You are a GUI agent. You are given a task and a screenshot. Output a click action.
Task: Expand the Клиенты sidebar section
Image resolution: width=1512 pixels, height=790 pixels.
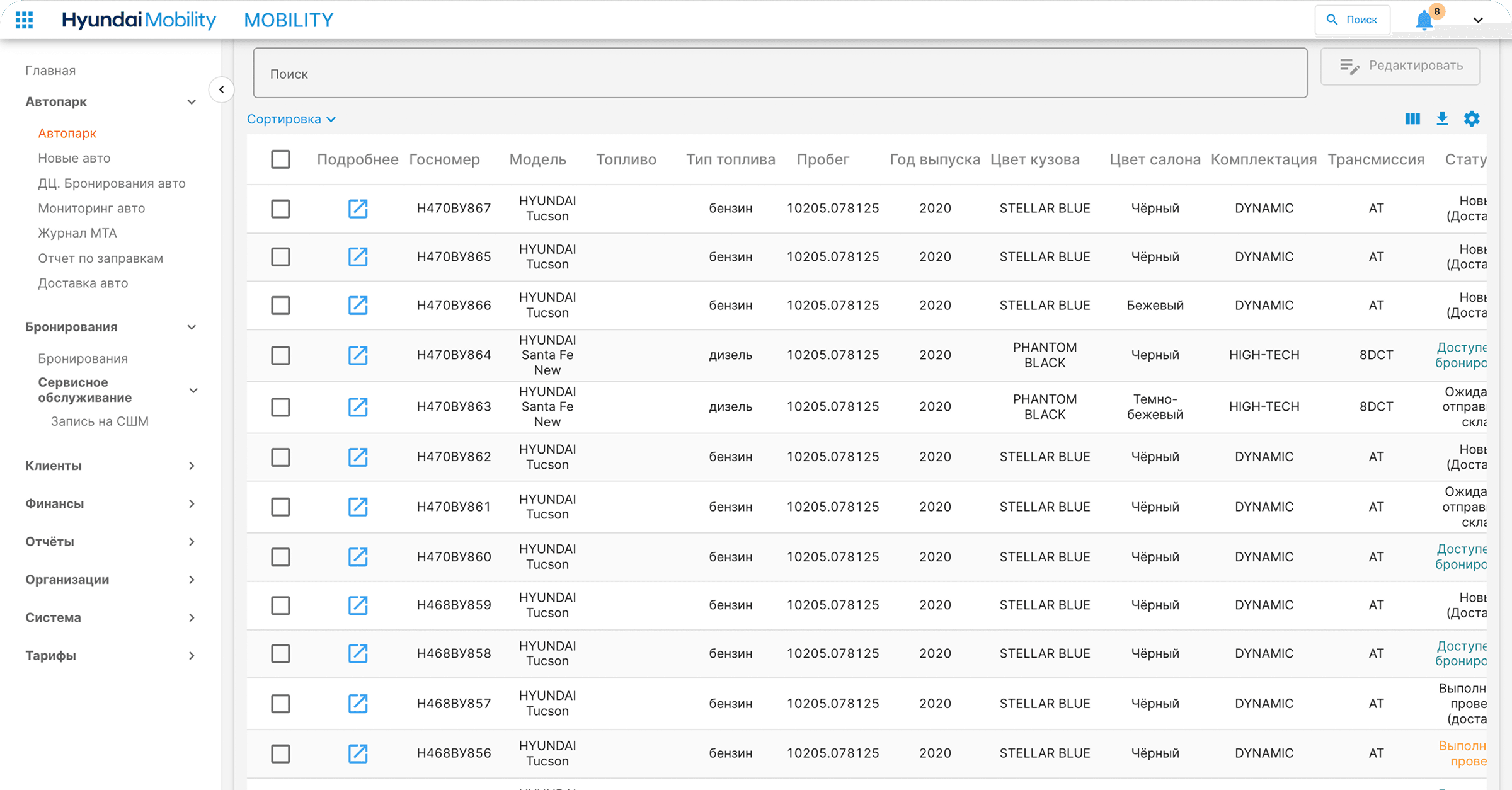111,466
